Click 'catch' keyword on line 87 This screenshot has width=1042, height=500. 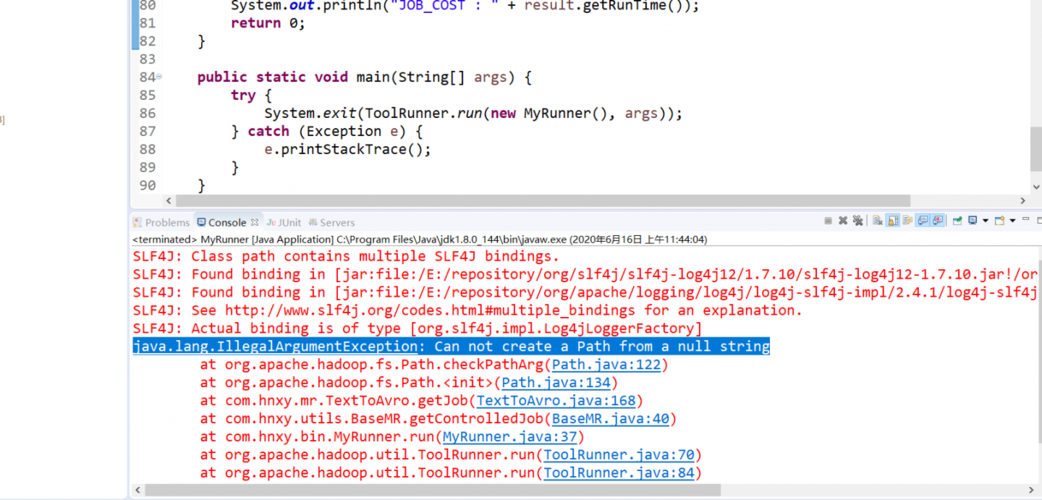(268, 131)
